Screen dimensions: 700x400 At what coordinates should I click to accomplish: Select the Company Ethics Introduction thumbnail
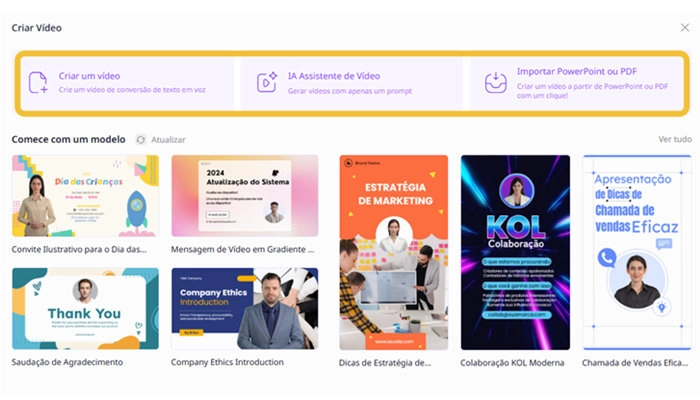245,308
